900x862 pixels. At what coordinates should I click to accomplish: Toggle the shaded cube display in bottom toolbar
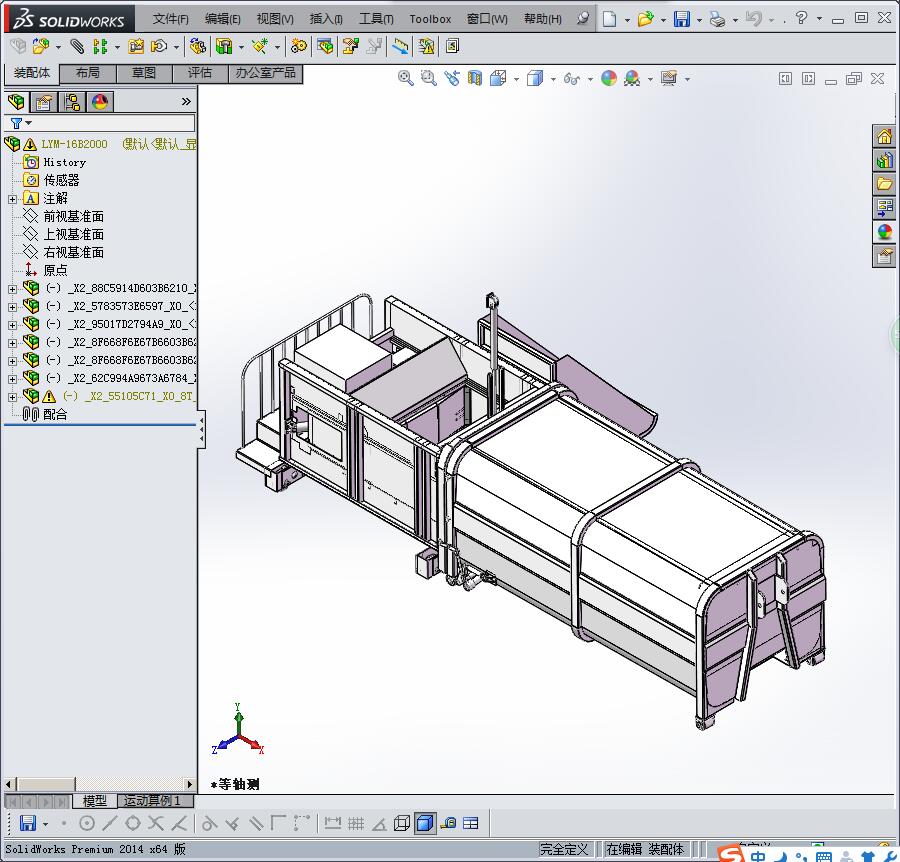(x=425, y=823)
